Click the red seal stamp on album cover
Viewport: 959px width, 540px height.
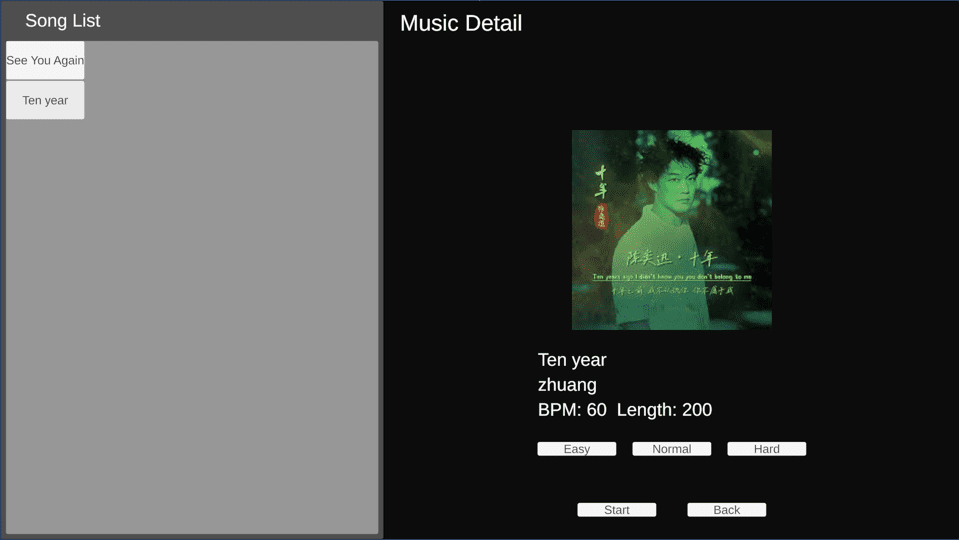pyautogui.click(x=602, y=216)
